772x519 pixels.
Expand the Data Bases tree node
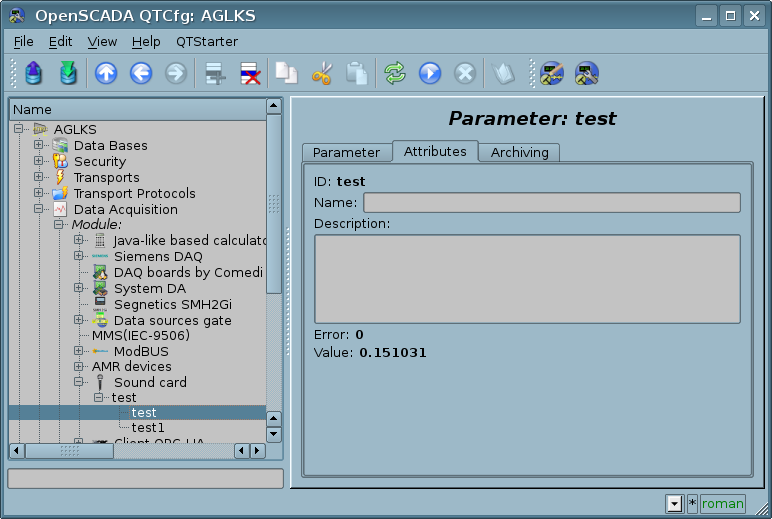point(39,145)
